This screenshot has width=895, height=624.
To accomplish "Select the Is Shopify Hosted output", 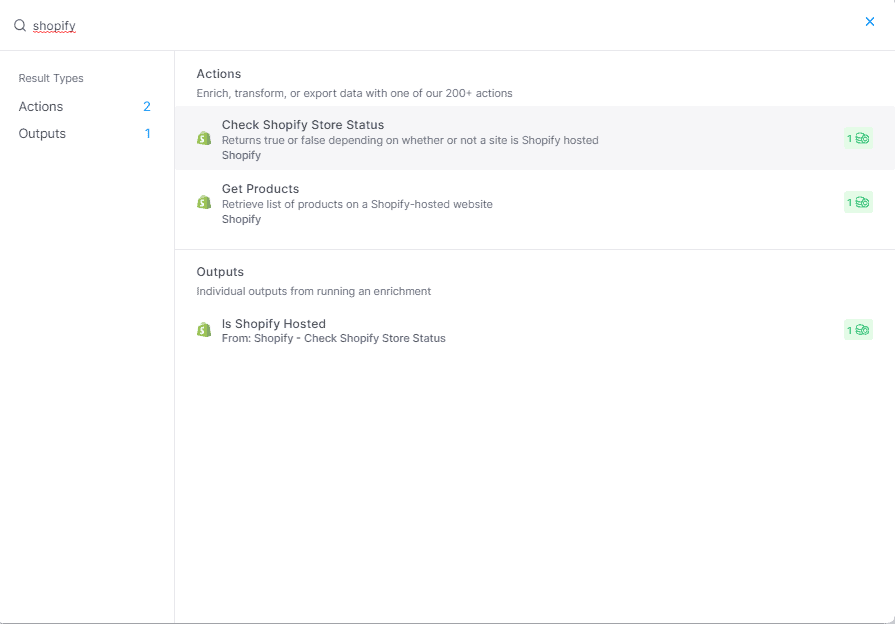I will click(x=535, y=331).
